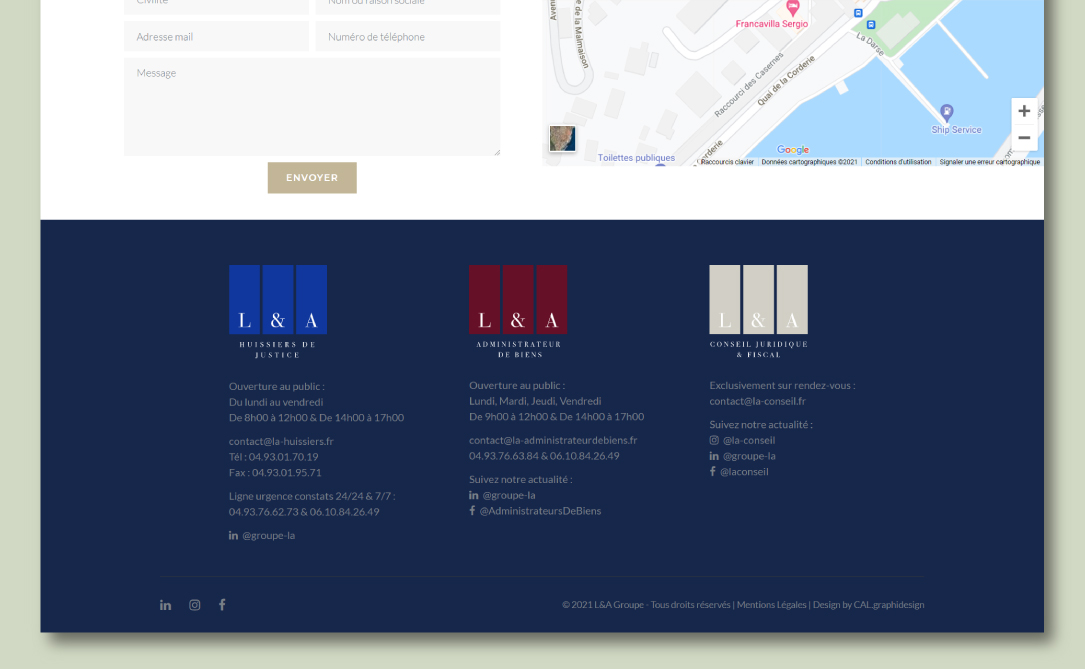Click footer bottom Facebook icon
This screenshot has height=669, width=1085.
click(x=222, y=605)
